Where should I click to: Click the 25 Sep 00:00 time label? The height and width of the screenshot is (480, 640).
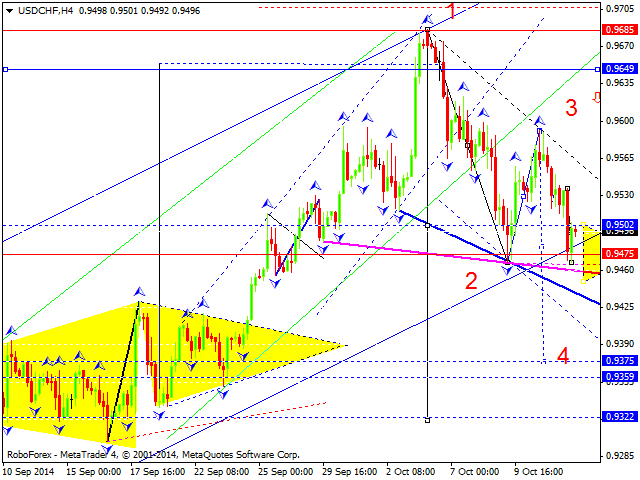pos(285,470)
